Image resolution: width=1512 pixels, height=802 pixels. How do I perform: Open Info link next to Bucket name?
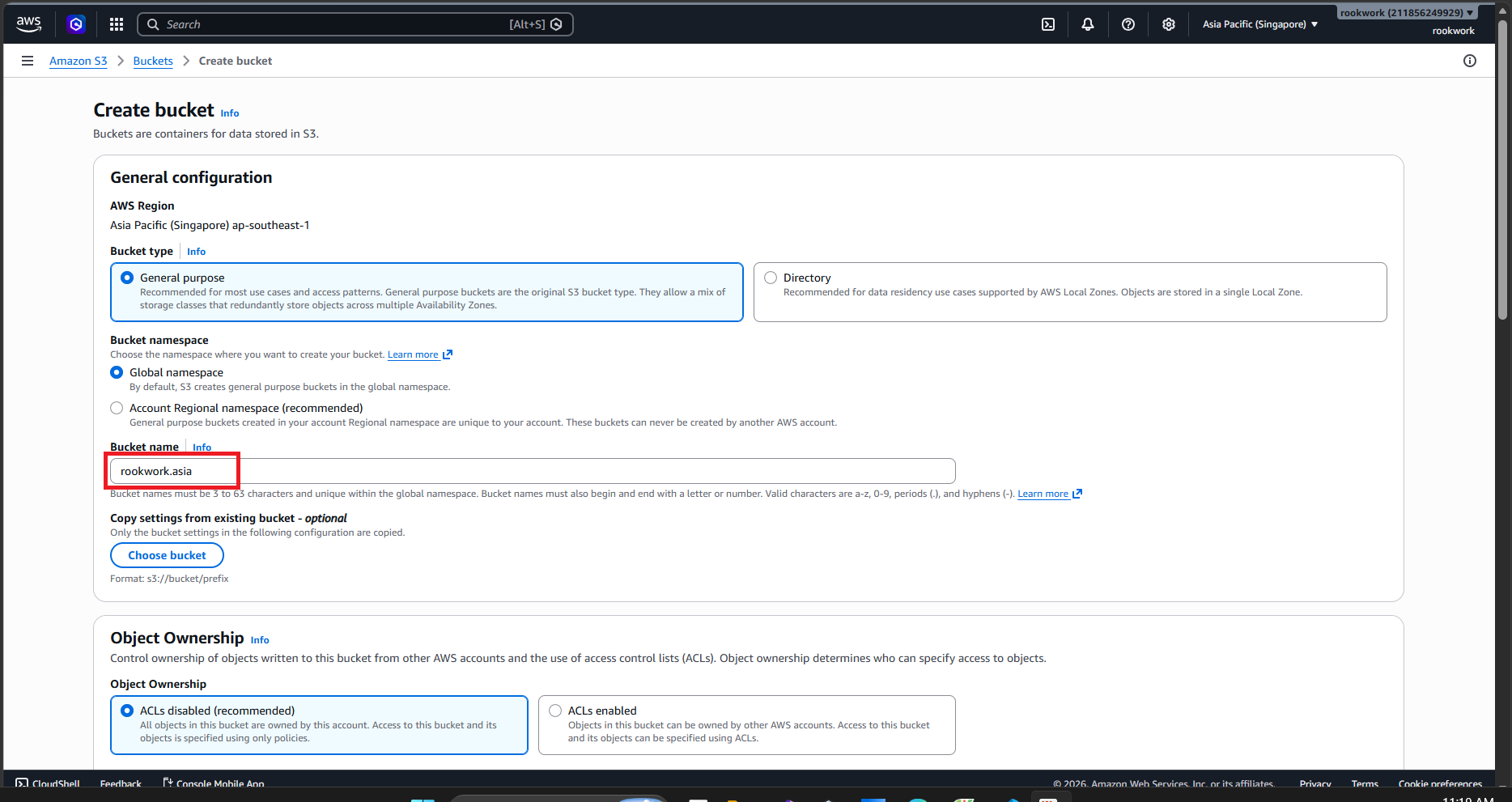[202, 447]
